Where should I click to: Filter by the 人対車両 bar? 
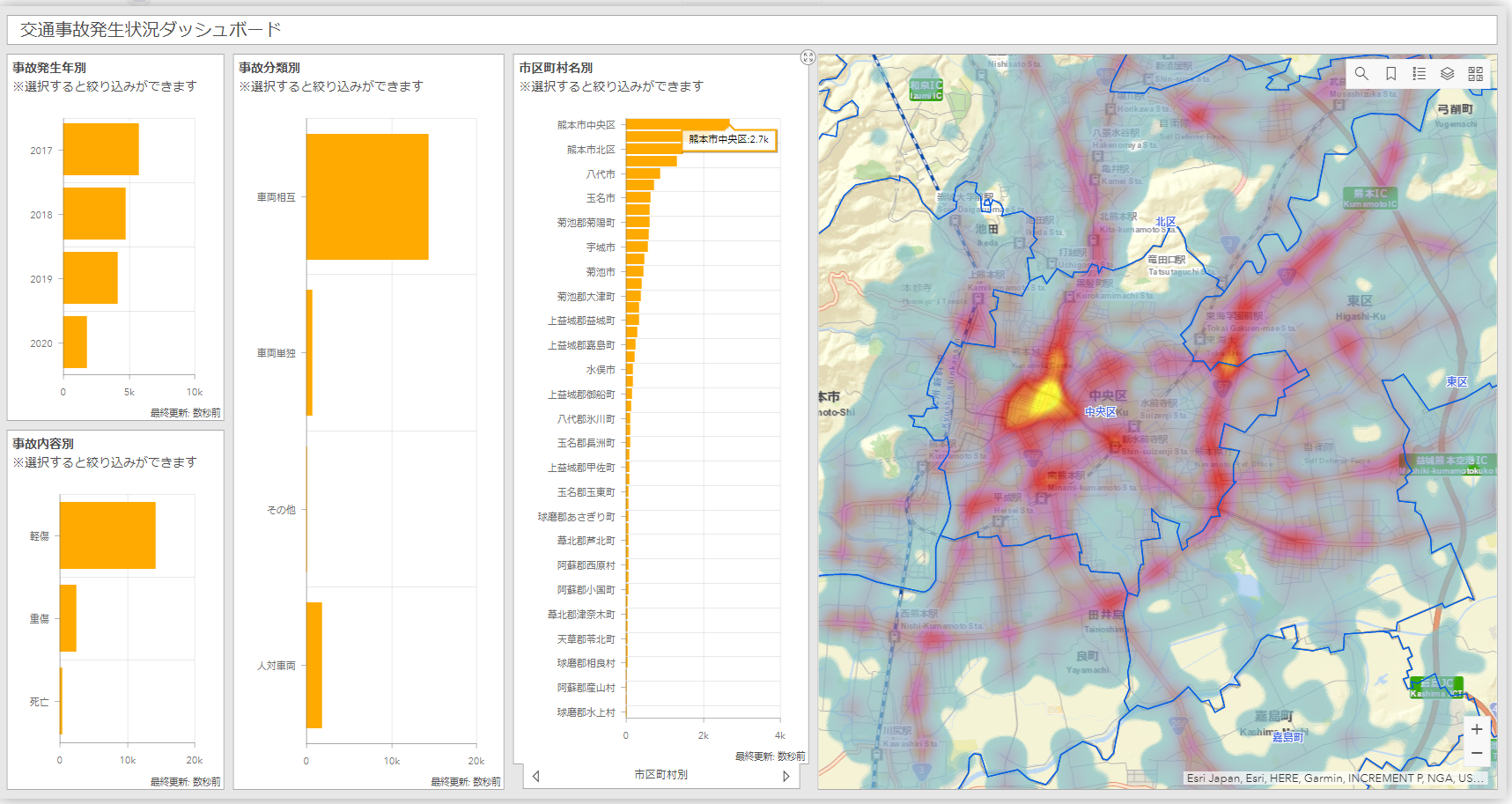tap(313, 666)
